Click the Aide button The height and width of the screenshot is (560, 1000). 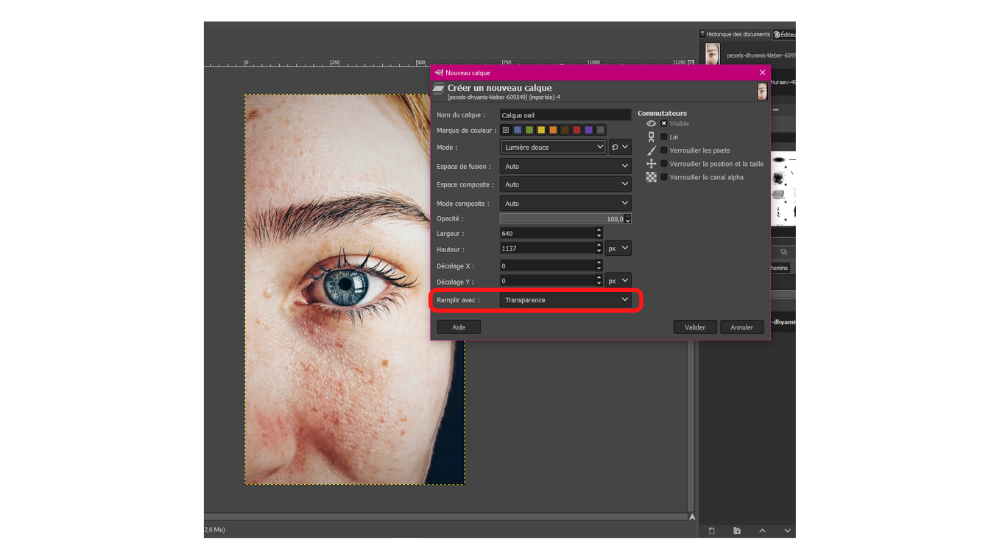tap(459, 327)
